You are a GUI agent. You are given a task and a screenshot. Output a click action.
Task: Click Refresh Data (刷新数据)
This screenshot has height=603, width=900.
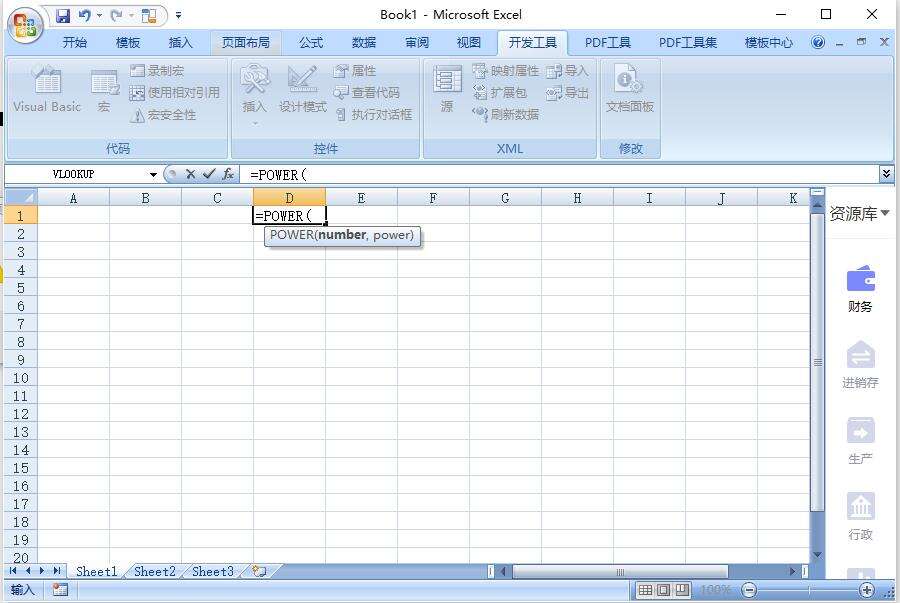(x=506, y=114)
